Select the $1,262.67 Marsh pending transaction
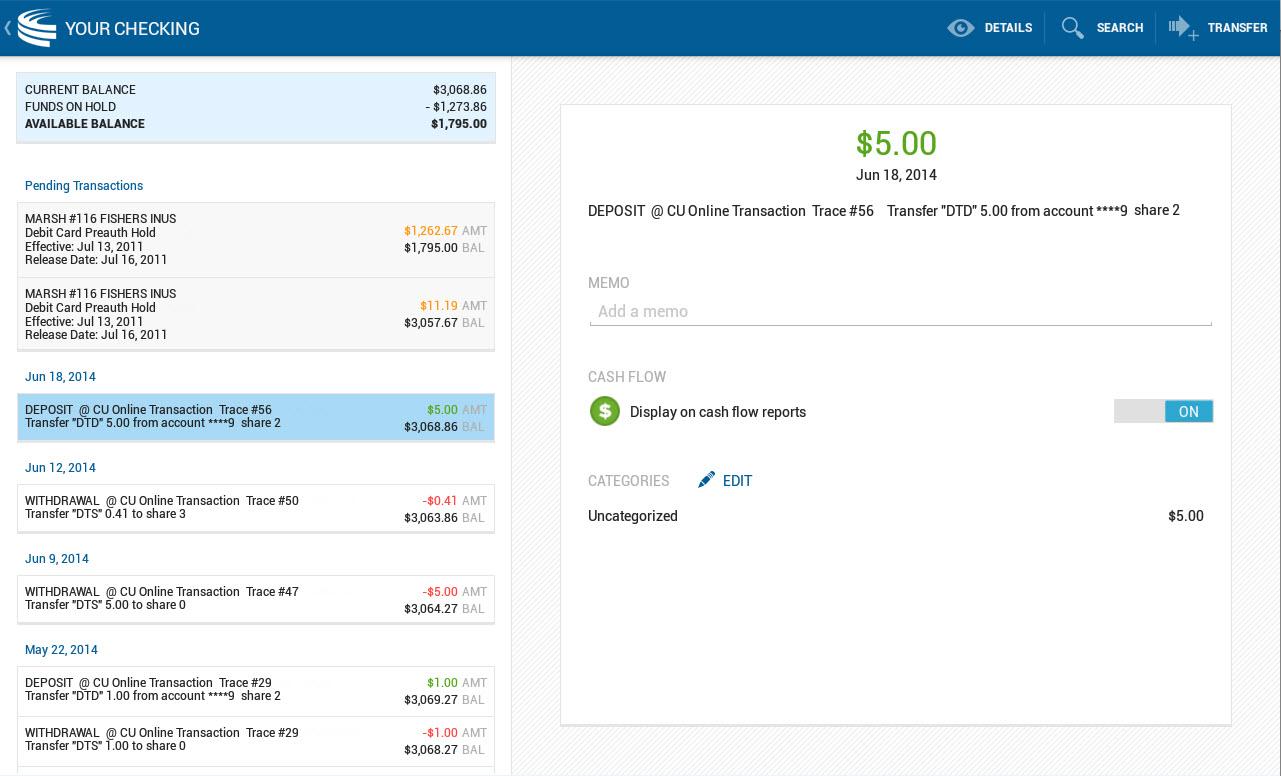The height and width of the screenshot is (776, 1281). 256,240
